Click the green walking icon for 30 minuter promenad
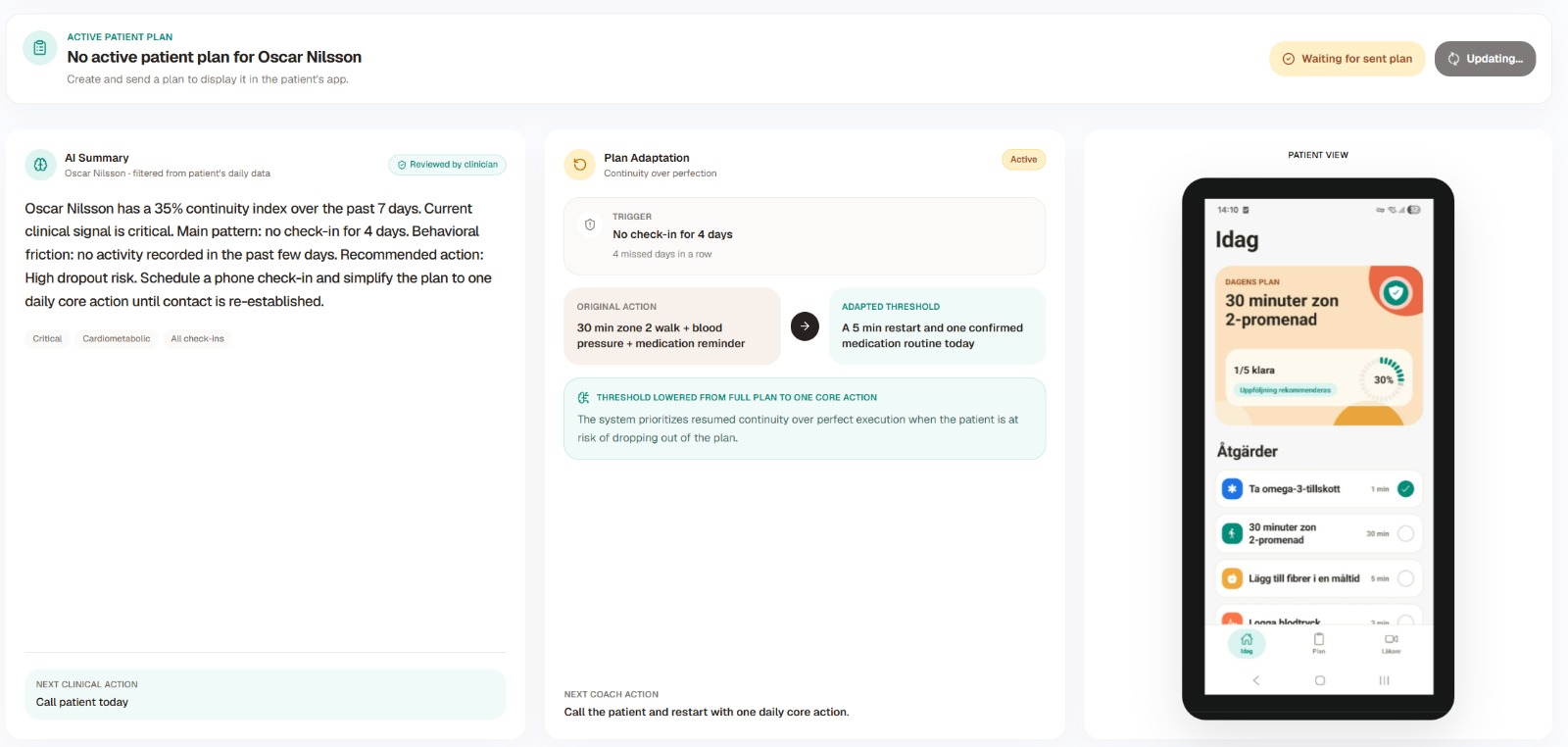 point(1232,533)
